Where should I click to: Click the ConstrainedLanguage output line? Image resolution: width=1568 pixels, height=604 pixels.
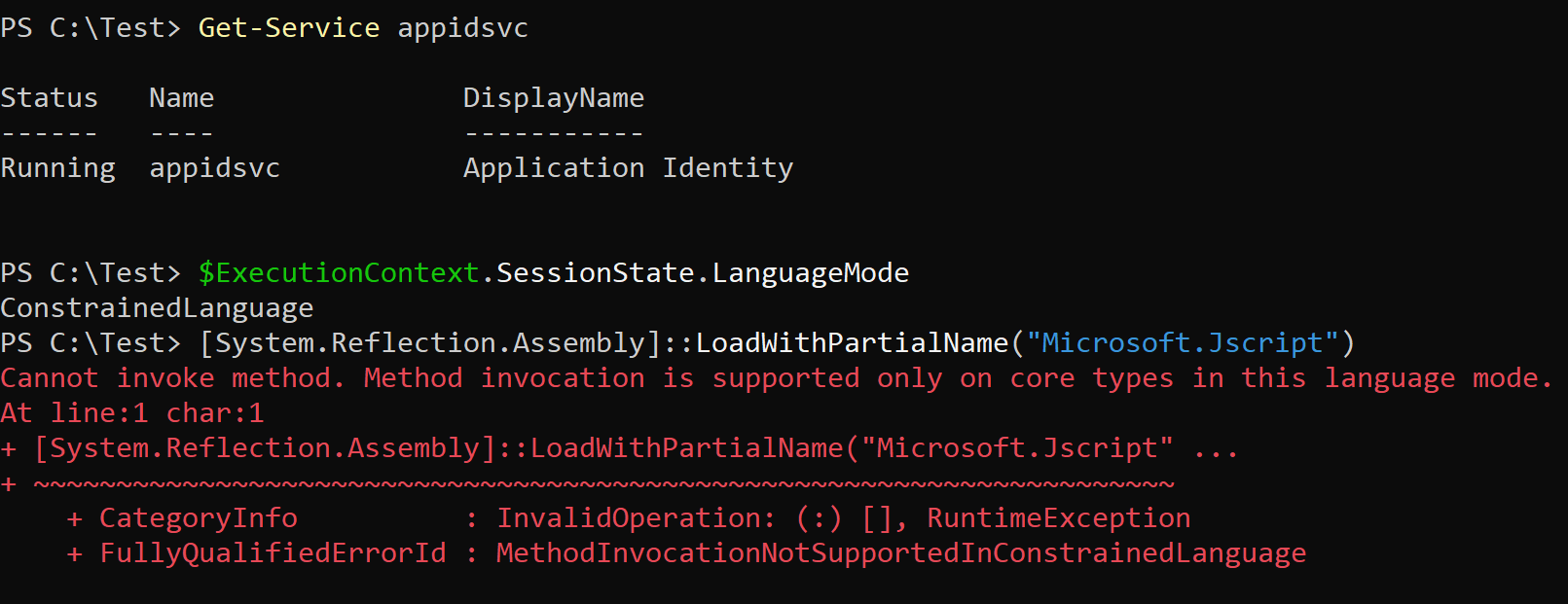tap(157, 308)
